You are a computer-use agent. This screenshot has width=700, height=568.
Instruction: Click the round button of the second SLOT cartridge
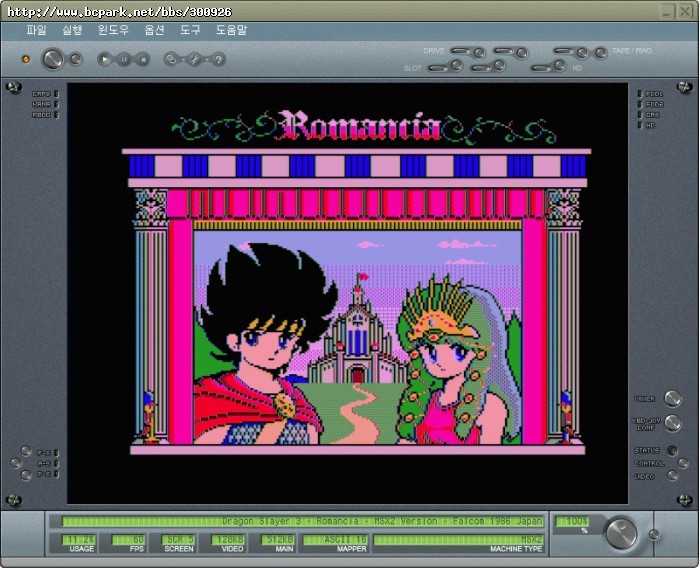point(500,66)
